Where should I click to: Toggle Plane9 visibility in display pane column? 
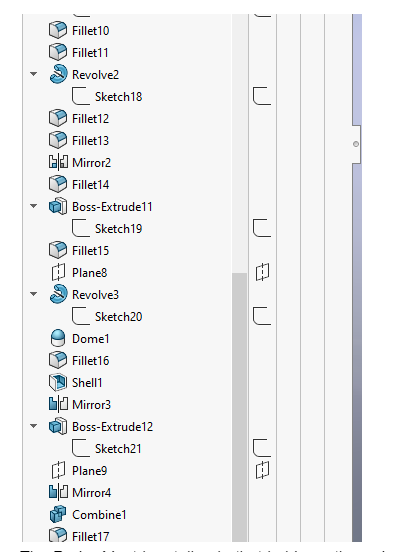coord(262,470)
